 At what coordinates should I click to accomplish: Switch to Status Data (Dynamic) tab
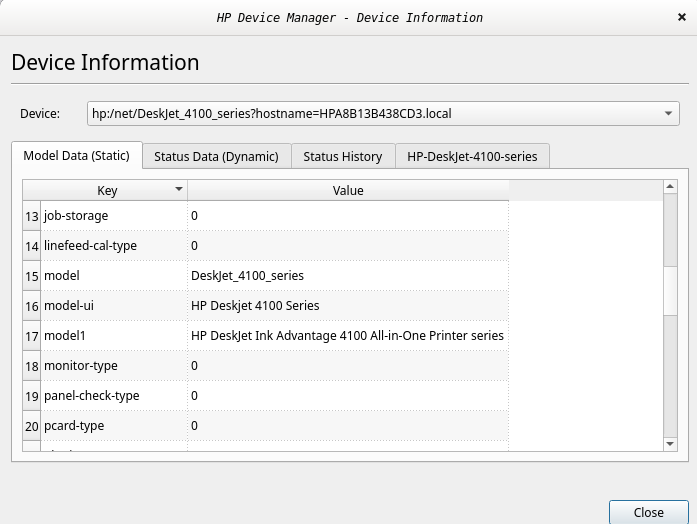[216, 156]
